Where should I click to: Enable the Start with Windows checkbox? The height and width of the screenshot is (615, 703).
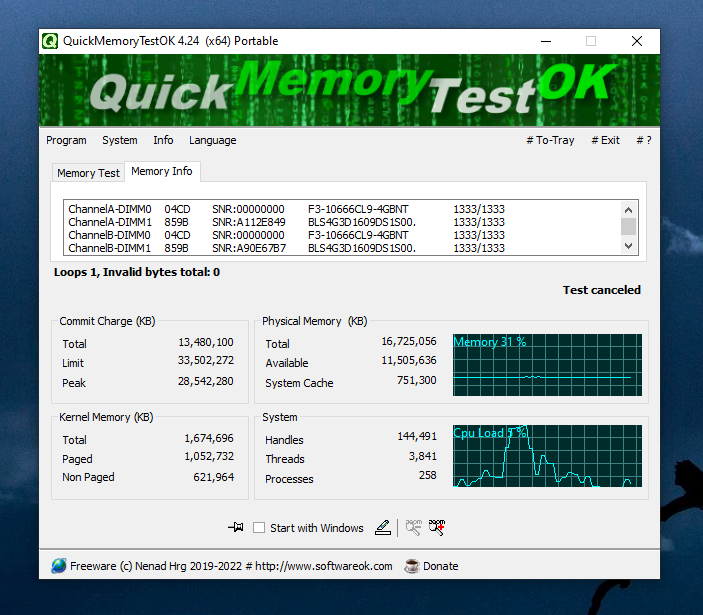[259, 528]
